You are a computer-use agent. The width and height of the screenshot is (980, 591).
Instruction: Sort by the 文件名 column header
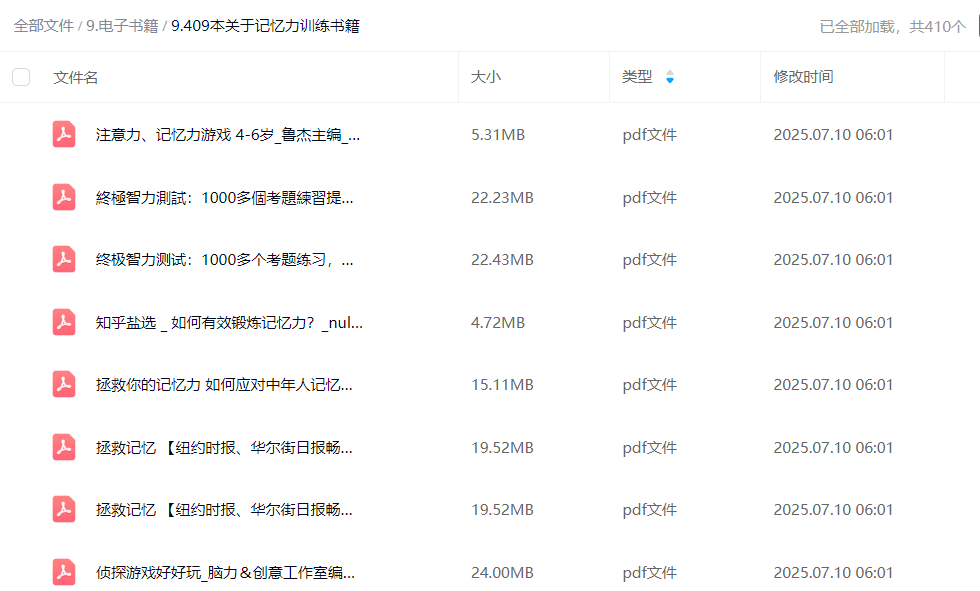click(x=76, y=77)
